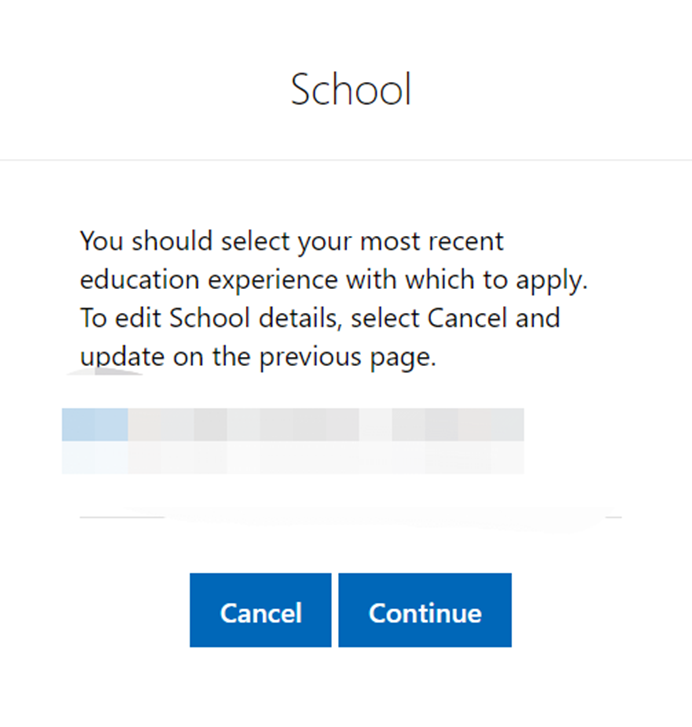Image resolution: width=692 pixels, height=727 pixels.
Task: Click the "To edit" sentence start
Action: point(110,319)
